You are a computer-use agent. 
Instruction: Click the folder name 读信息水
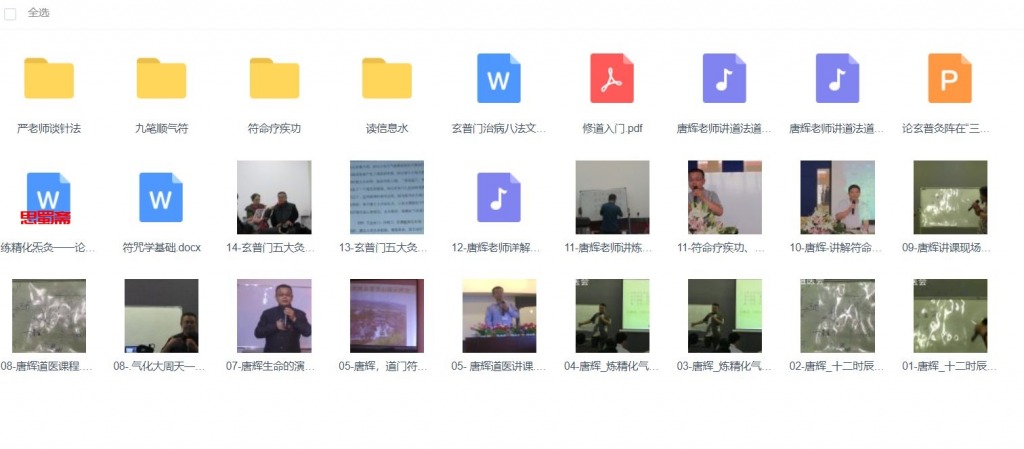(x=387, y=129)
